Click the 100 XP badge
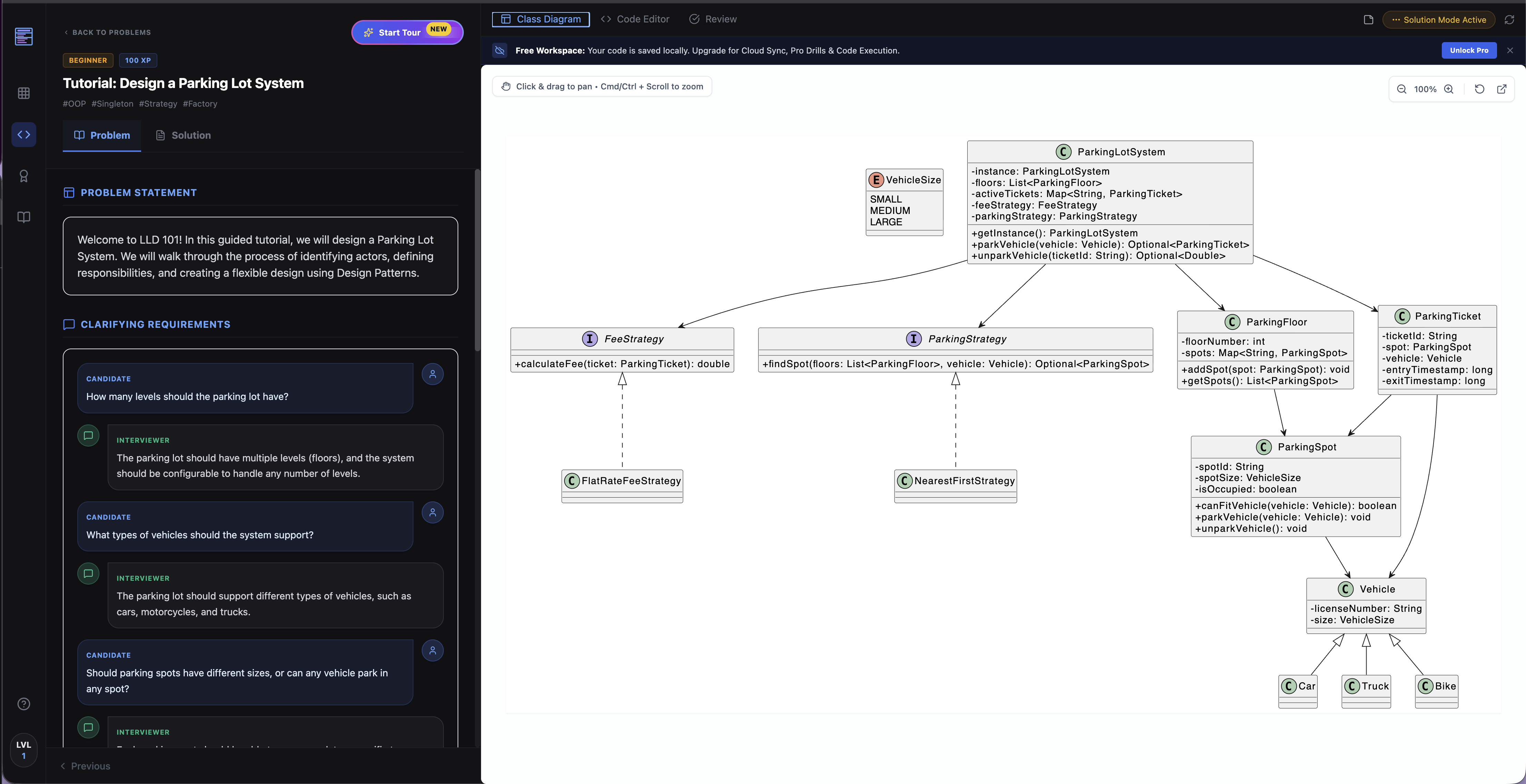The image size is (1526, 784). point(138,60)
